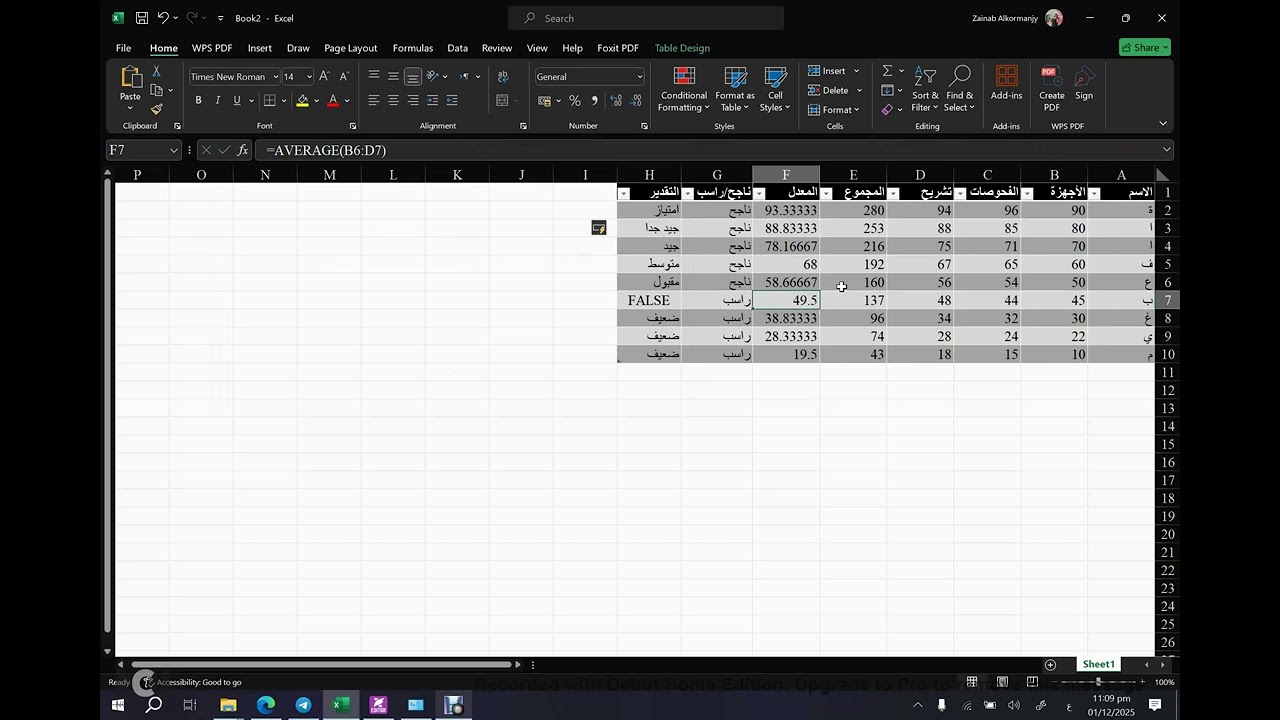Click the Paste clipboard icon
The width and height of the screenshot is (1280, 720).
click(130, 78)
